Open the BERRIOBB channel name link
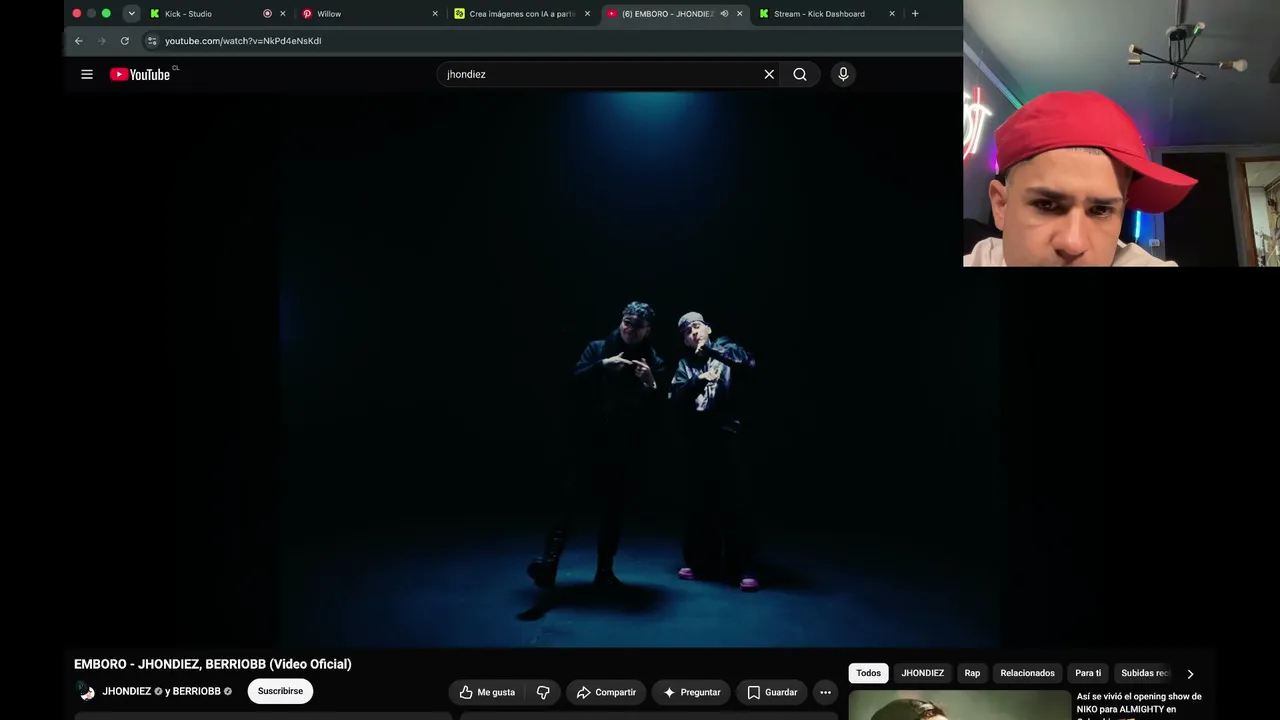Screen dimensions: 1280x720 click(197, 691)
